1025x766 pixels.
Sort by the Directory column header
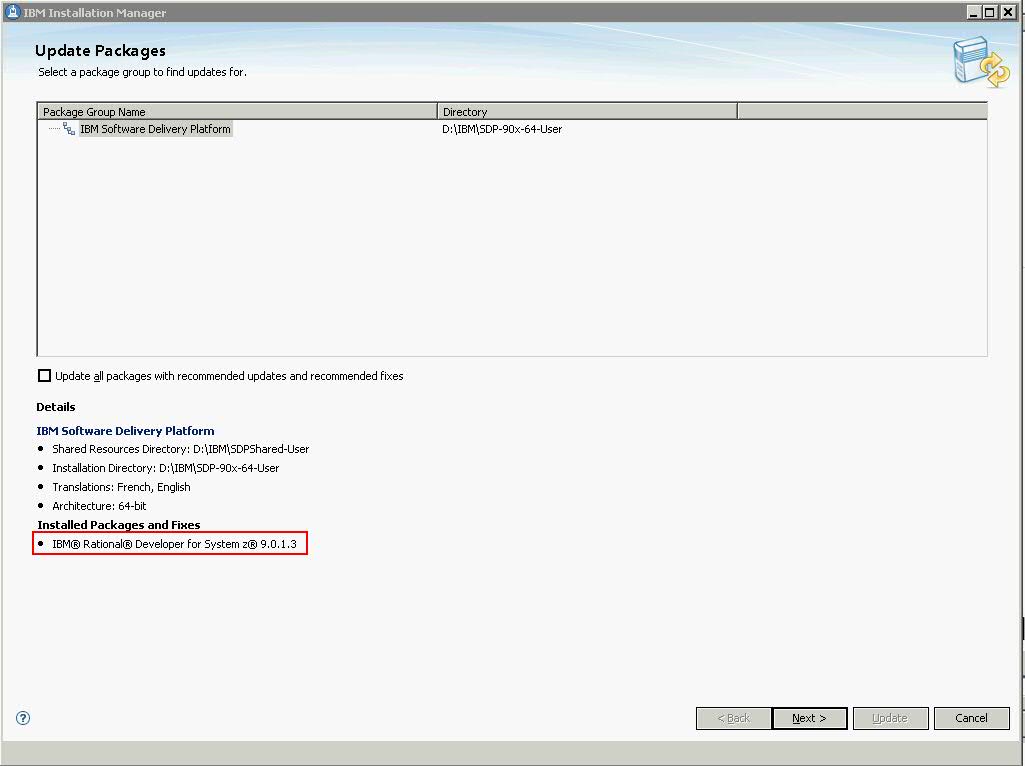click(588, 112)
